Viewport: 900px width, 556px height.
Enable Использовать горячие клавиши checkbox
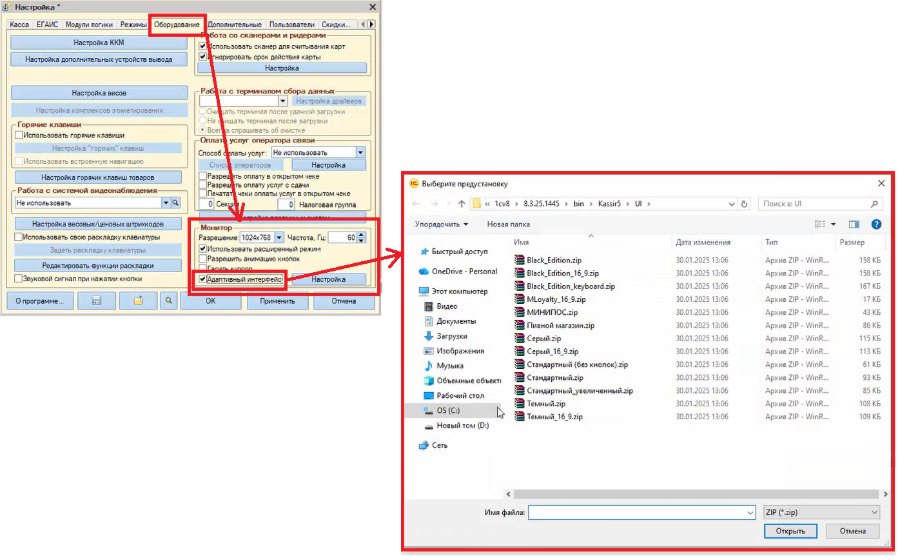click(19, 135)
